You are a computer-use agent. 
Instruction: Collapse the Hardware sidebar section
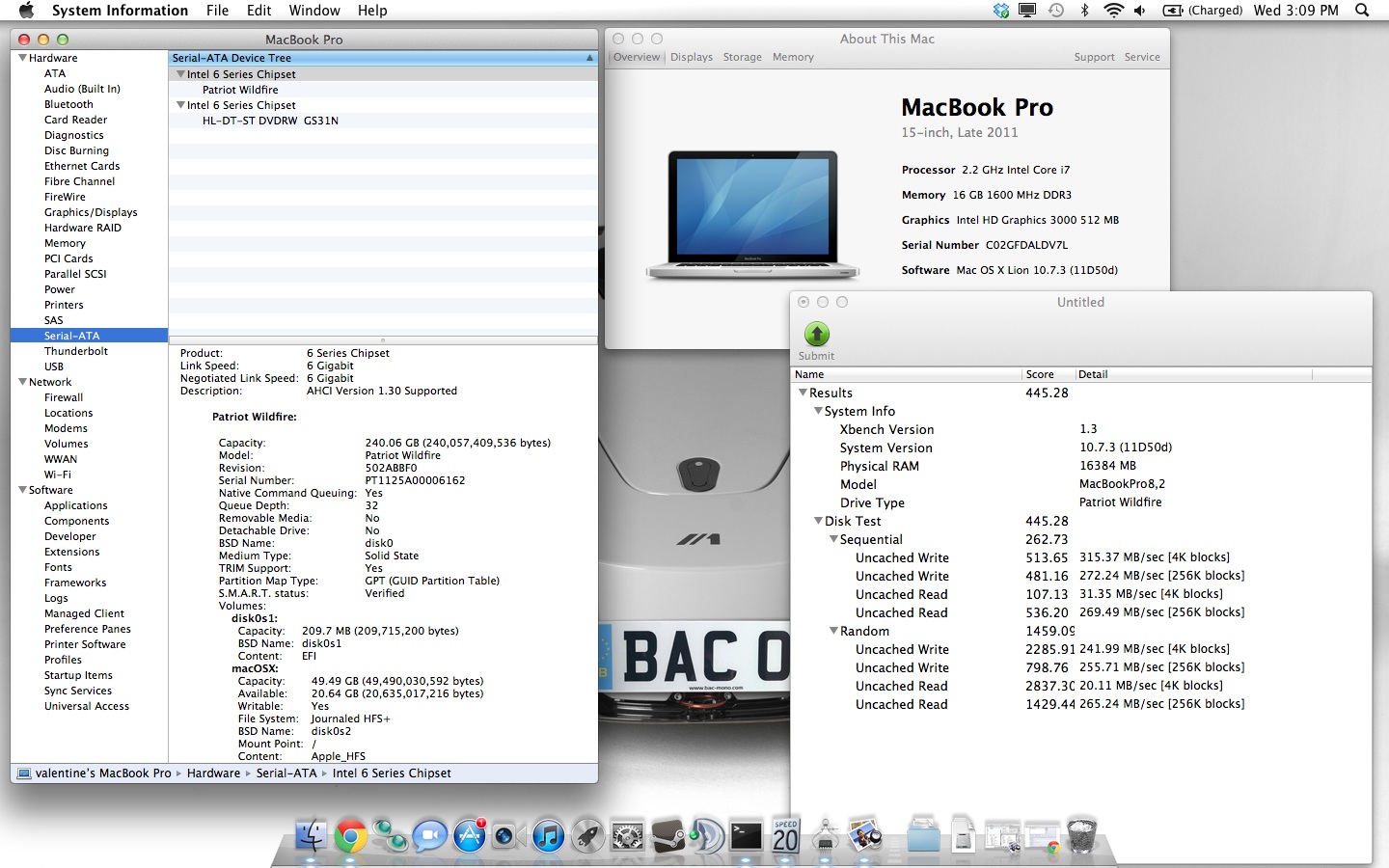point(22,58)
